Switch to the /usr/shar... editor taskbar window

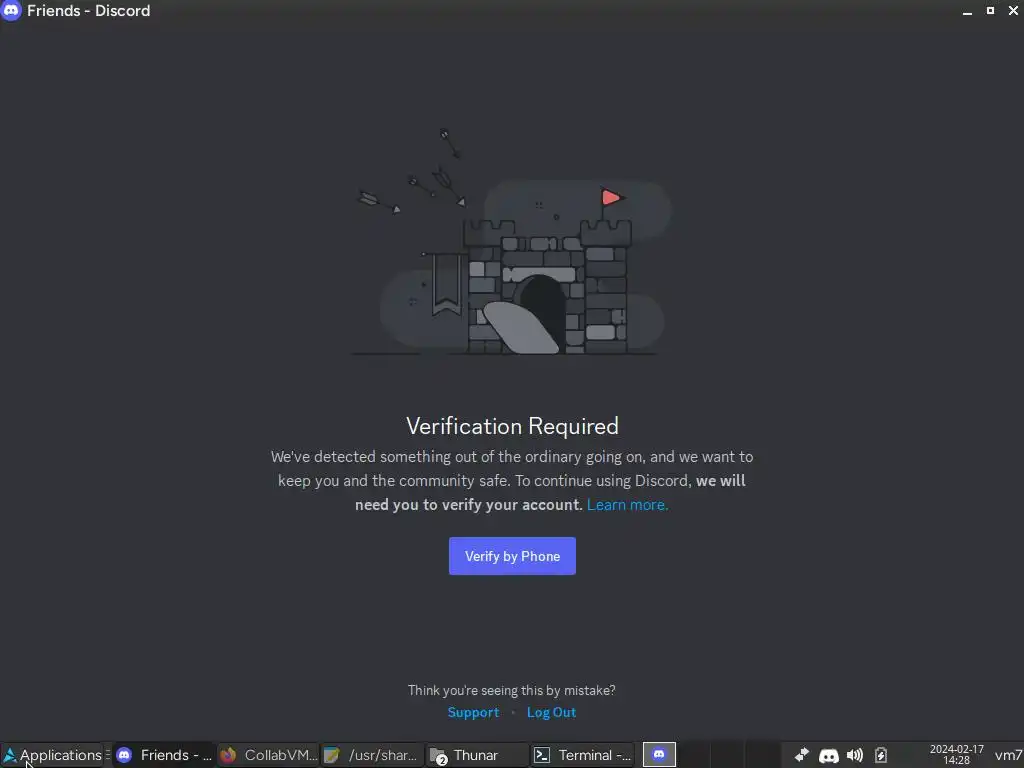point(372,755)
